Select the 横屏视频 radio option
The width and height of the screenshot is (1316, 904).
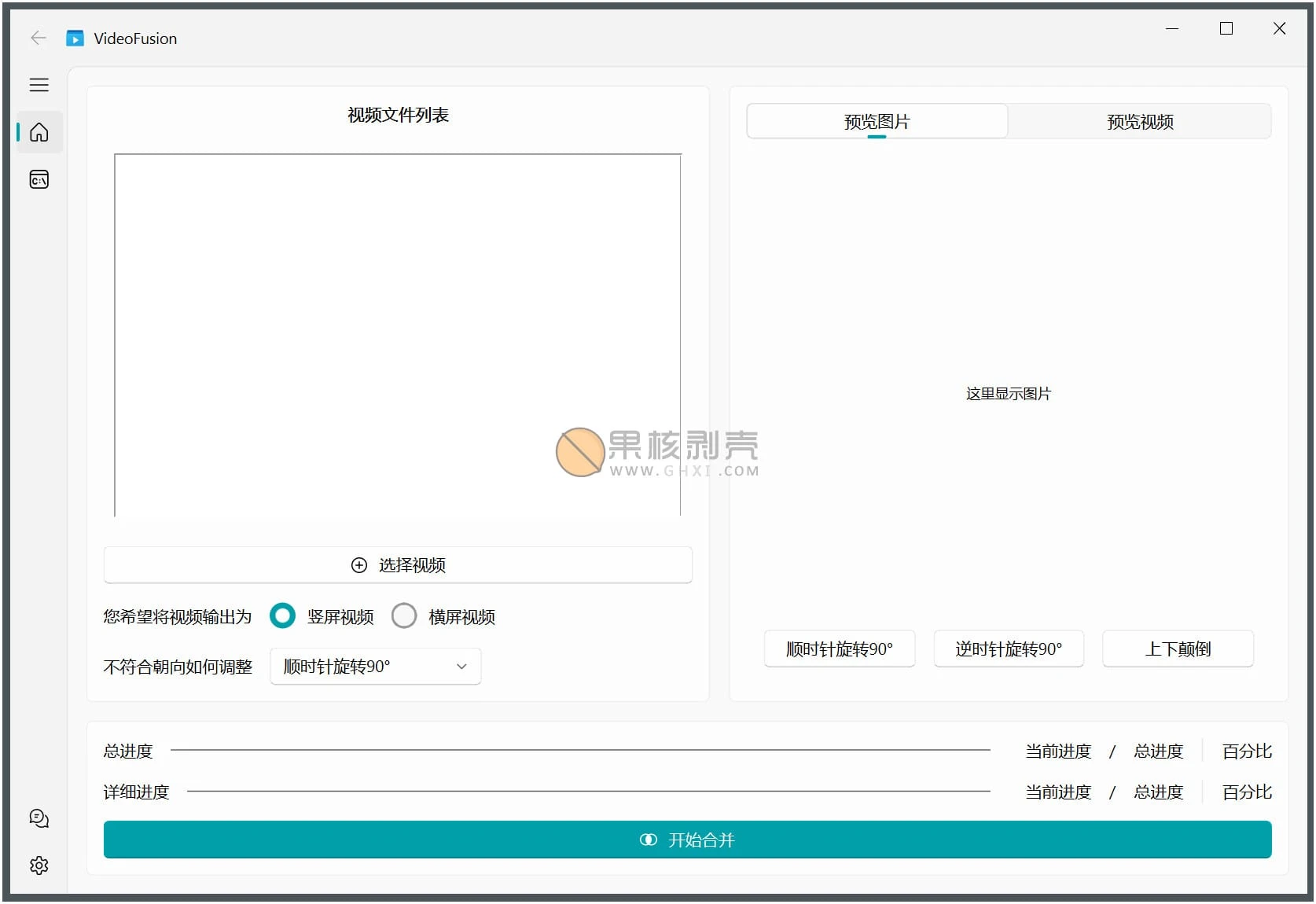tap(404, 616)
